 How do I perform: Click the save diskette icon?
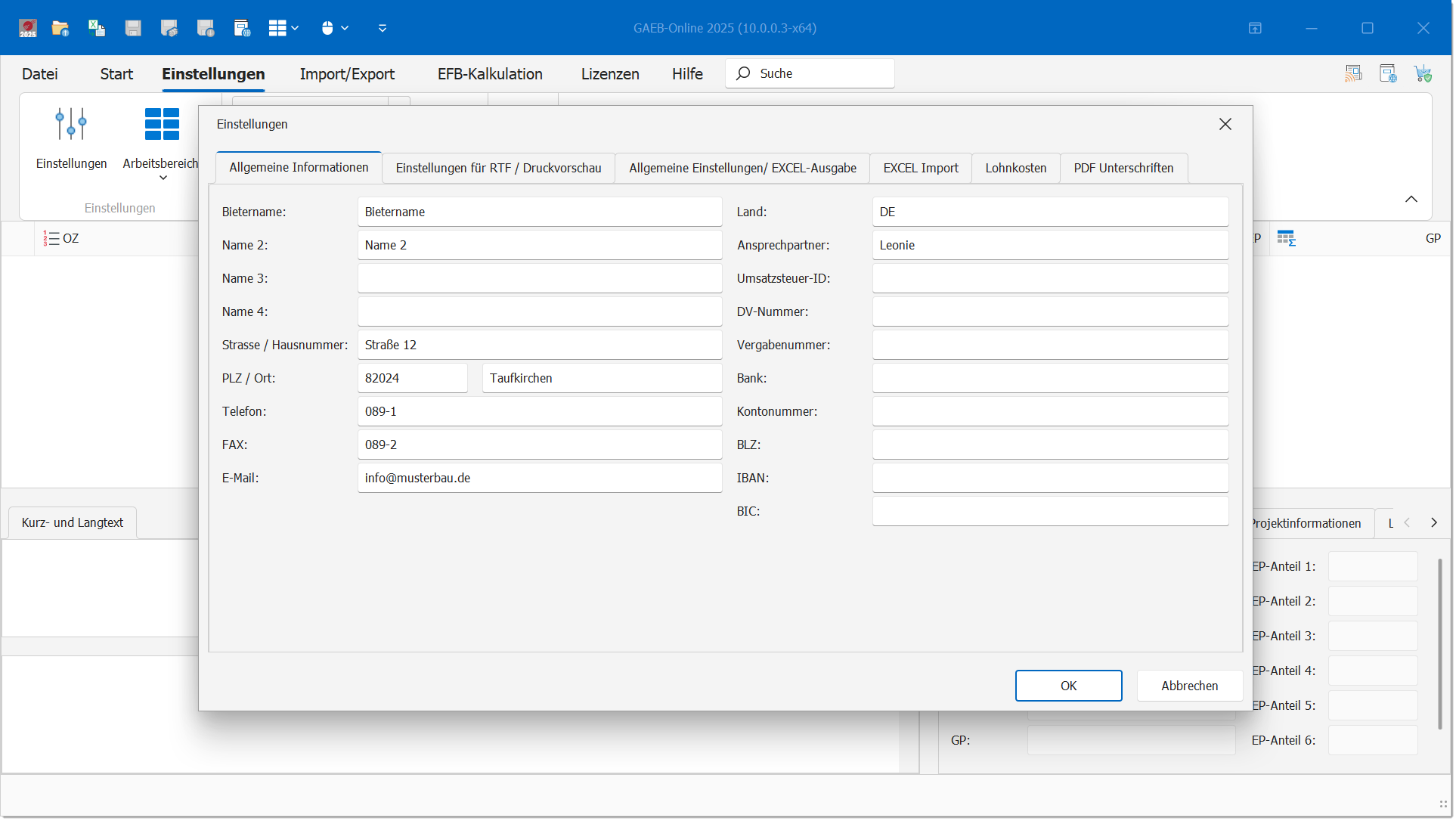pyautogui.click(x=133, y=28)
